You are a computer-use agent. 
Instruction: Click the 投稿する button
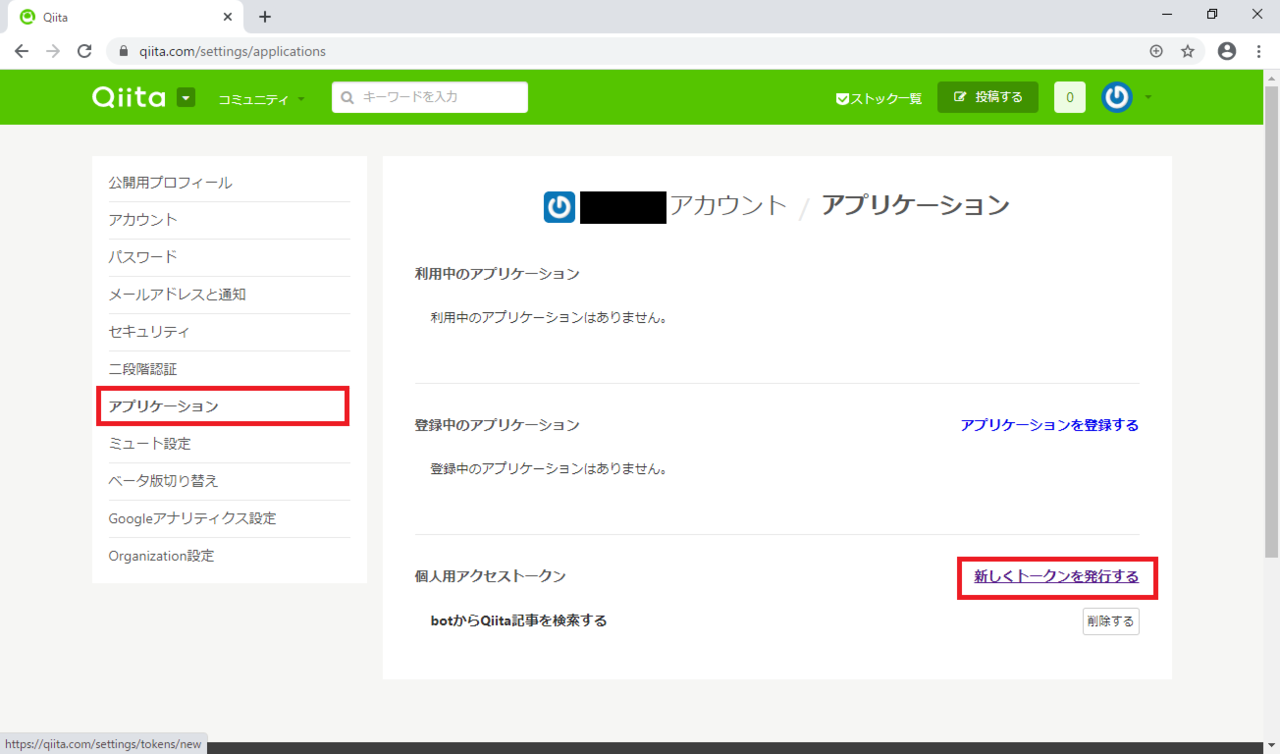(x=988, y=97)
